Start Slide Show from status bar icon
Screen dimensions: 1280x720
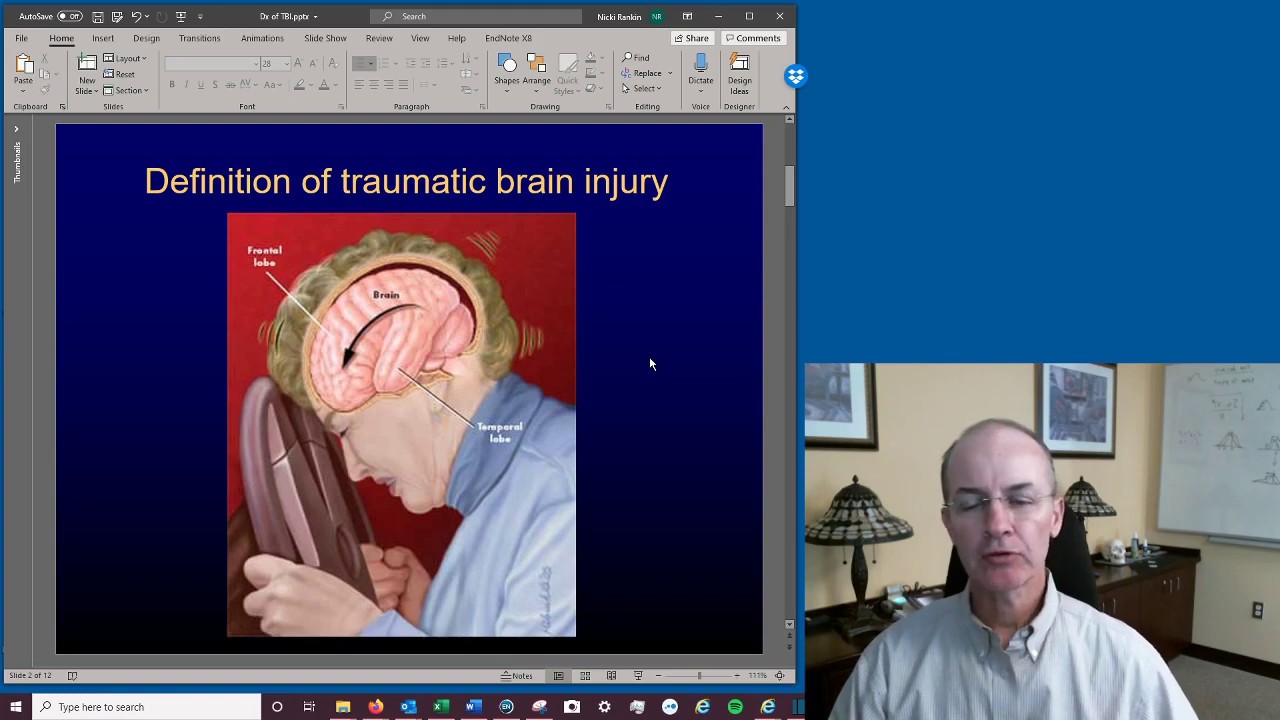tap(638, 676)
